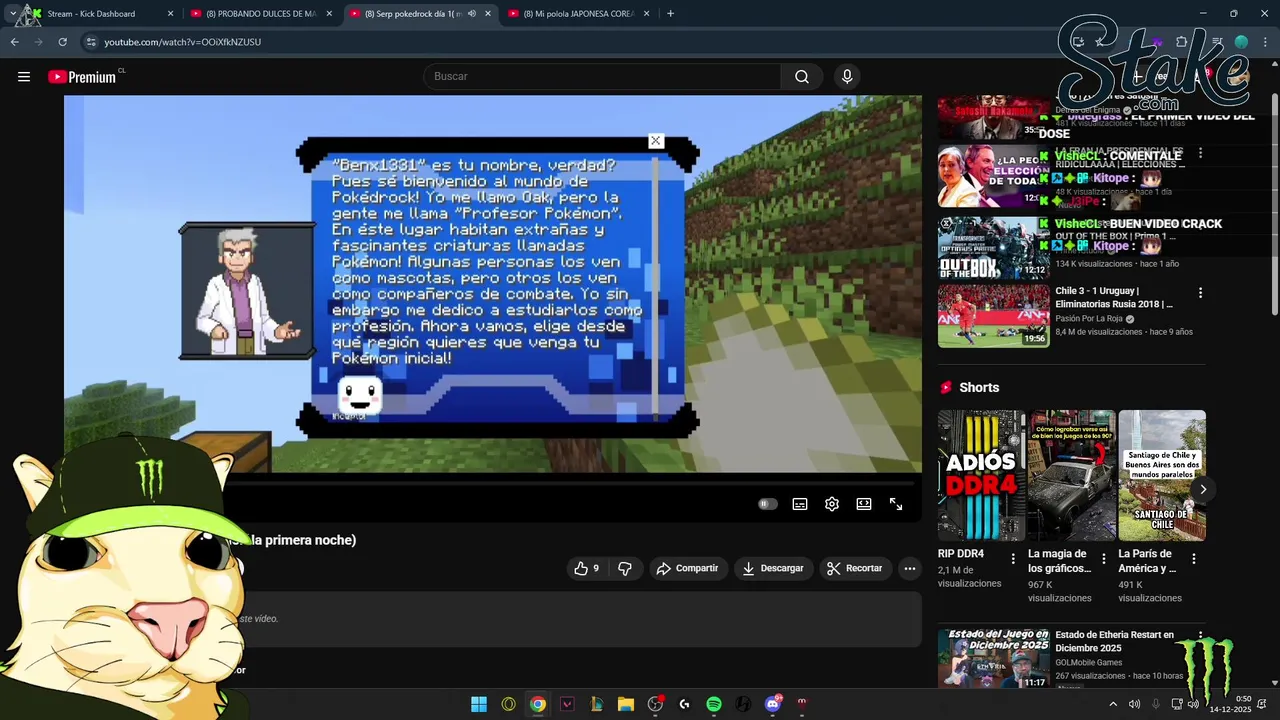Go to YouTube Premium home logo
Image resolution: width=1280 pixels, height=720 pixels.
point(84,77)
